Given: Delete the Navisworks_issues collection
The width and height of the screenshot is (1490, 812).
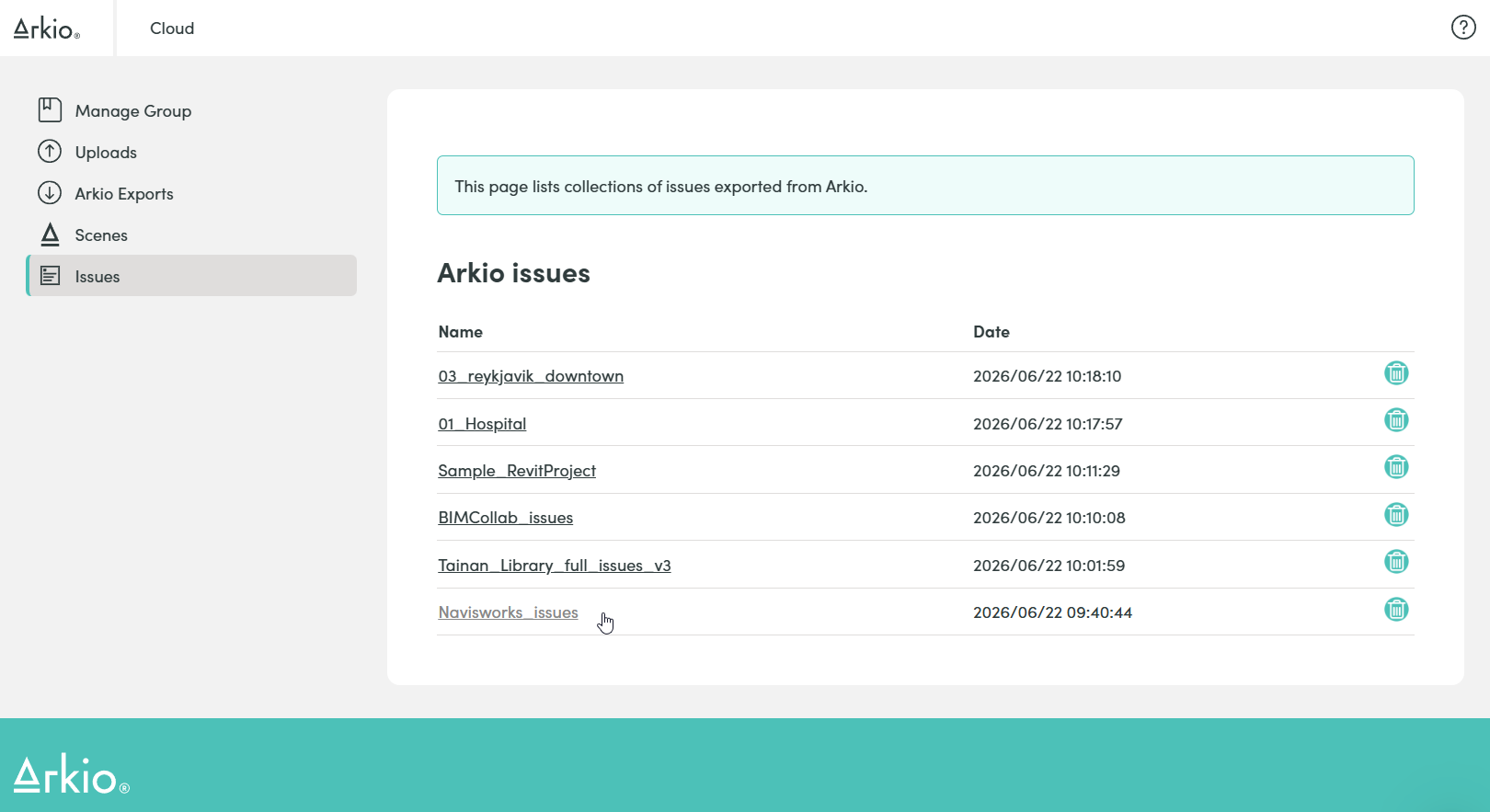Looking at the screenshot, I should tap(1396, 609).
